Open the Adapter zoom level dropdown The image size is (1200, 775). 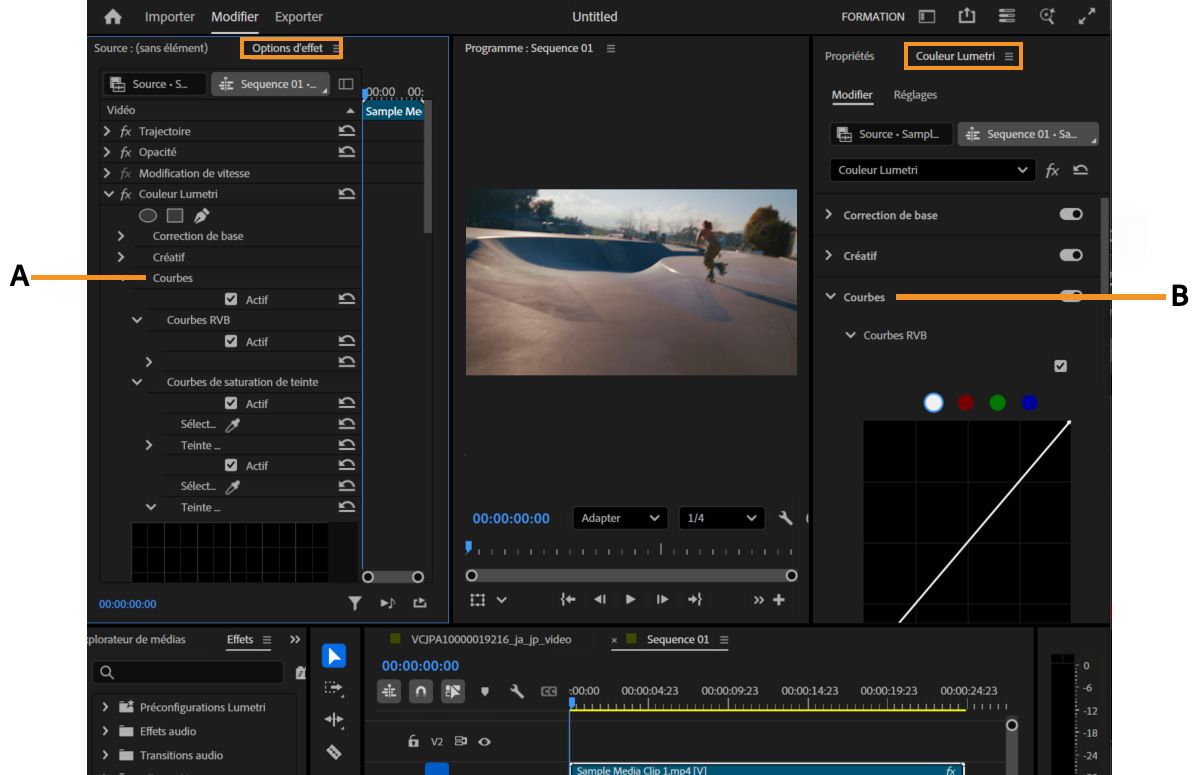point(620,518)
